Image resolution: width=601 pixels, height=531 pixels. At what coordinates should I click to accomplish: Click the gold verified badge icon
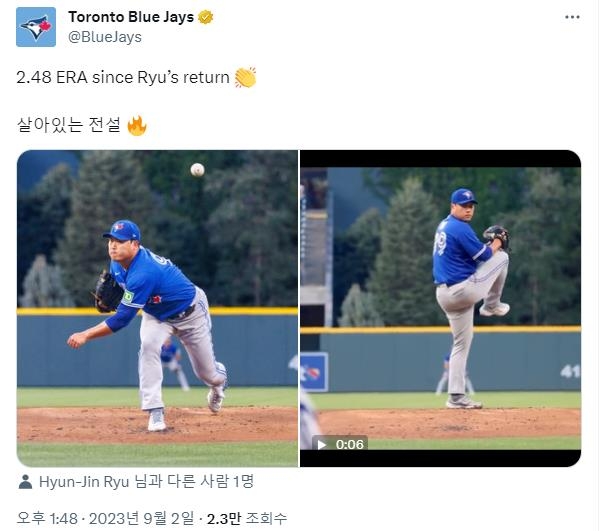click(x=205, y=17)
